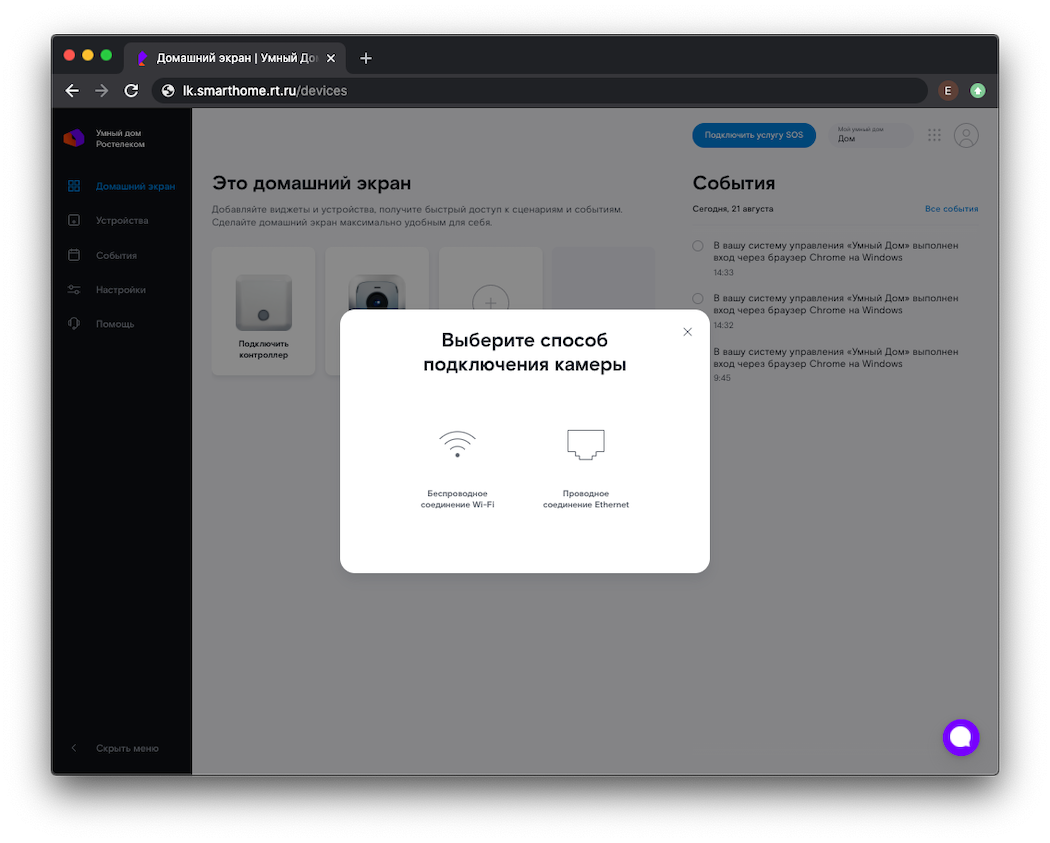Open the purple chat support bubble

tap(960, 737)
